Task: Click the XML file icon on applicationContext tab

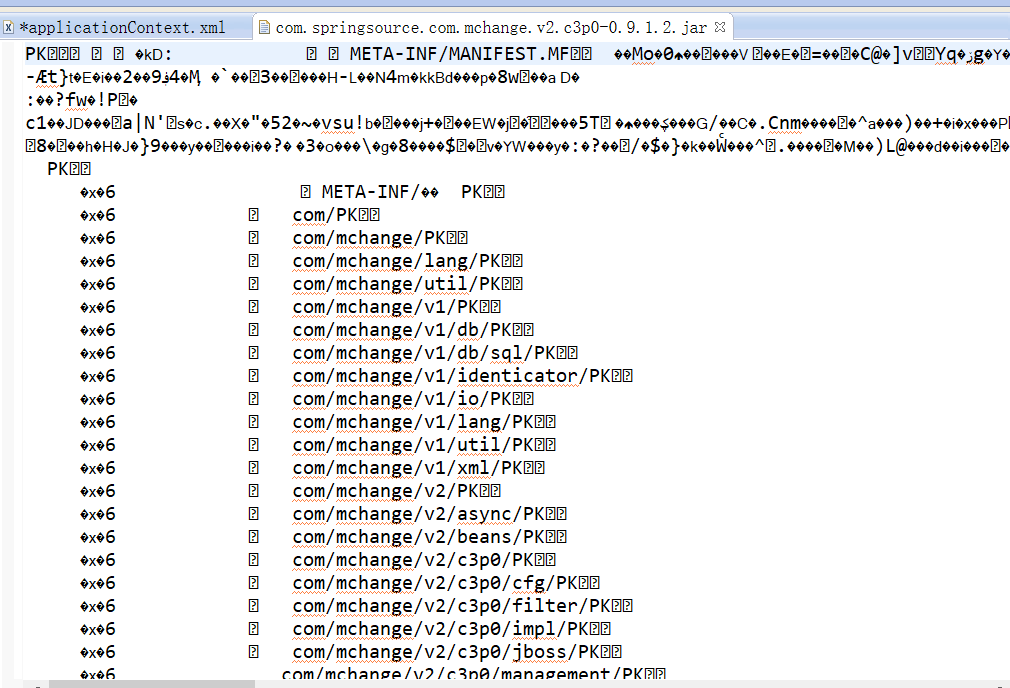Action: [8, 27]
